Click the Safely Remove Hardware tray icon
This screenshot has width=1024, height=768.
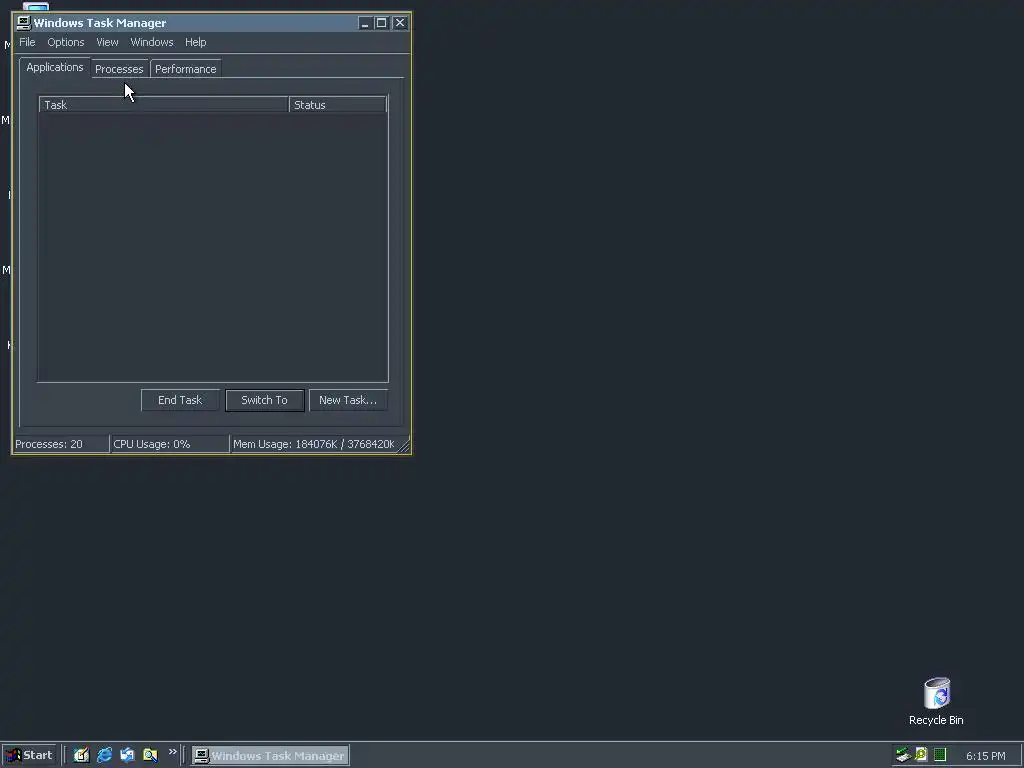click(x=903, y=755)
